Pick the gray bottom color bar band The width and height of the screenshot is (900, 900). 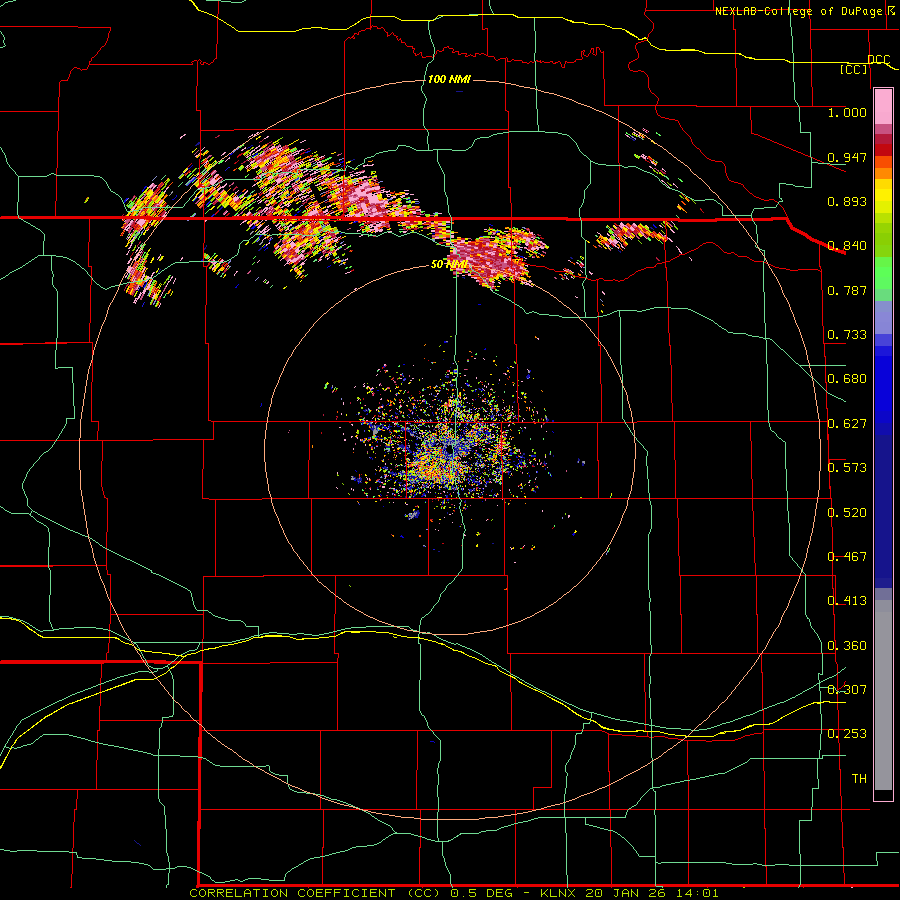pyautogui.click(x=883, y=695)
